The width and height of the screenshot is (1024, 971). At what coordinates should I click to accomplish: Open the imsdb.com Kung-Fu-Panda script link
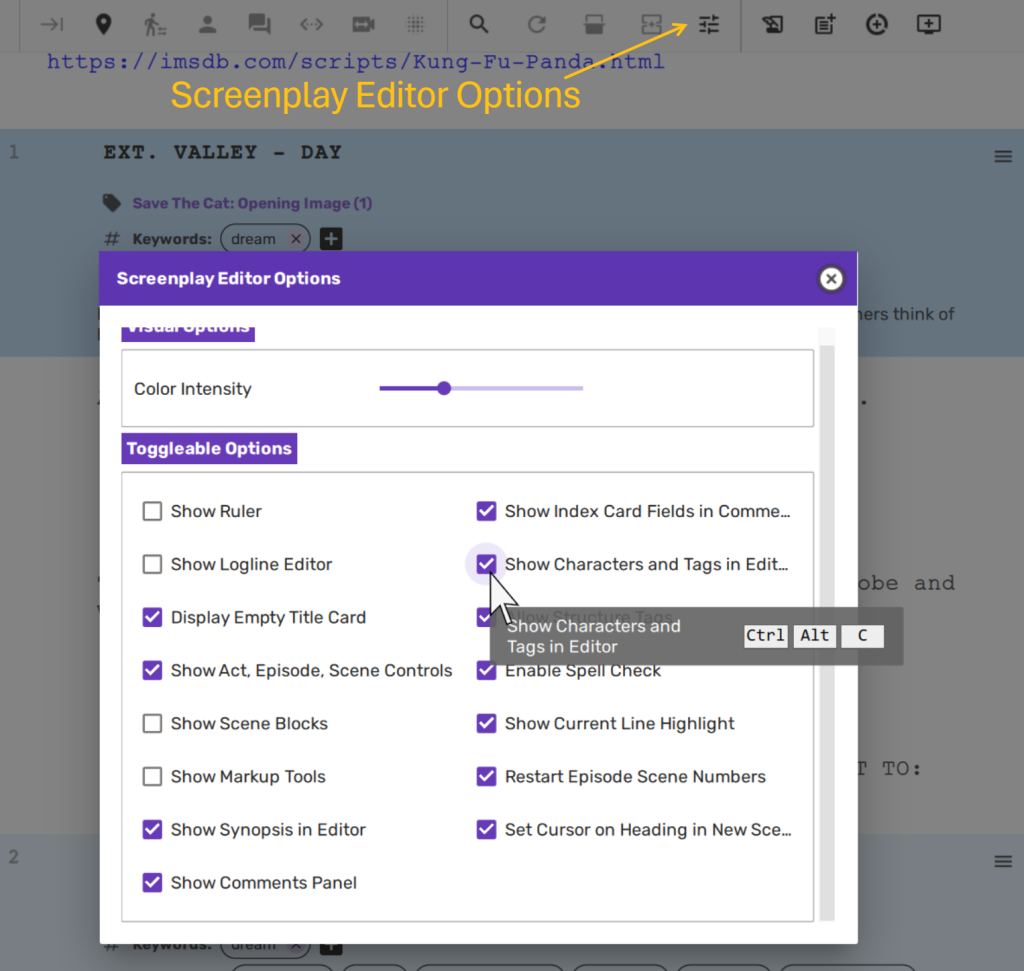point(355,62)
